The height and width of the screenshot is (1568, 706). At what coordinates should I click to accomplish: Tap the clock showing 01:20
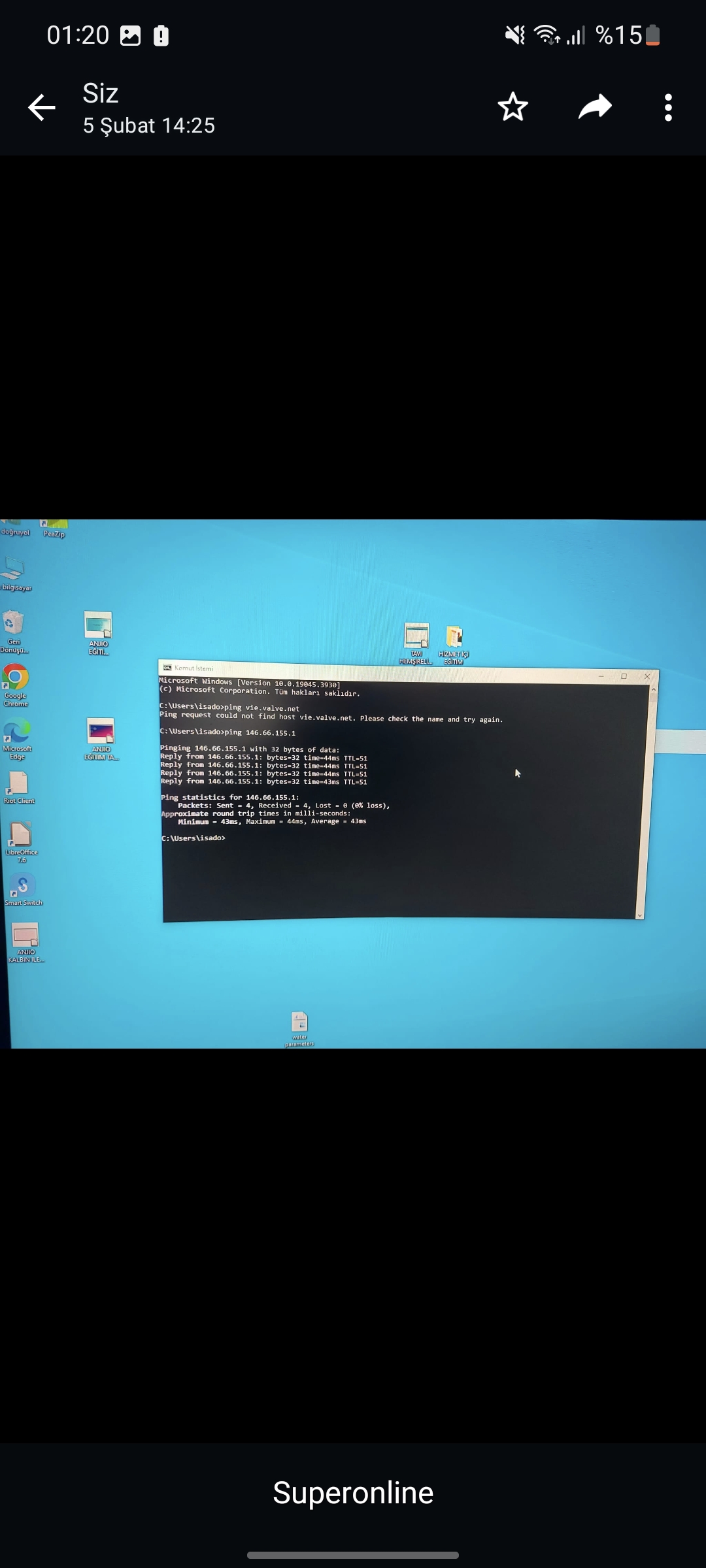pos(78,35)
